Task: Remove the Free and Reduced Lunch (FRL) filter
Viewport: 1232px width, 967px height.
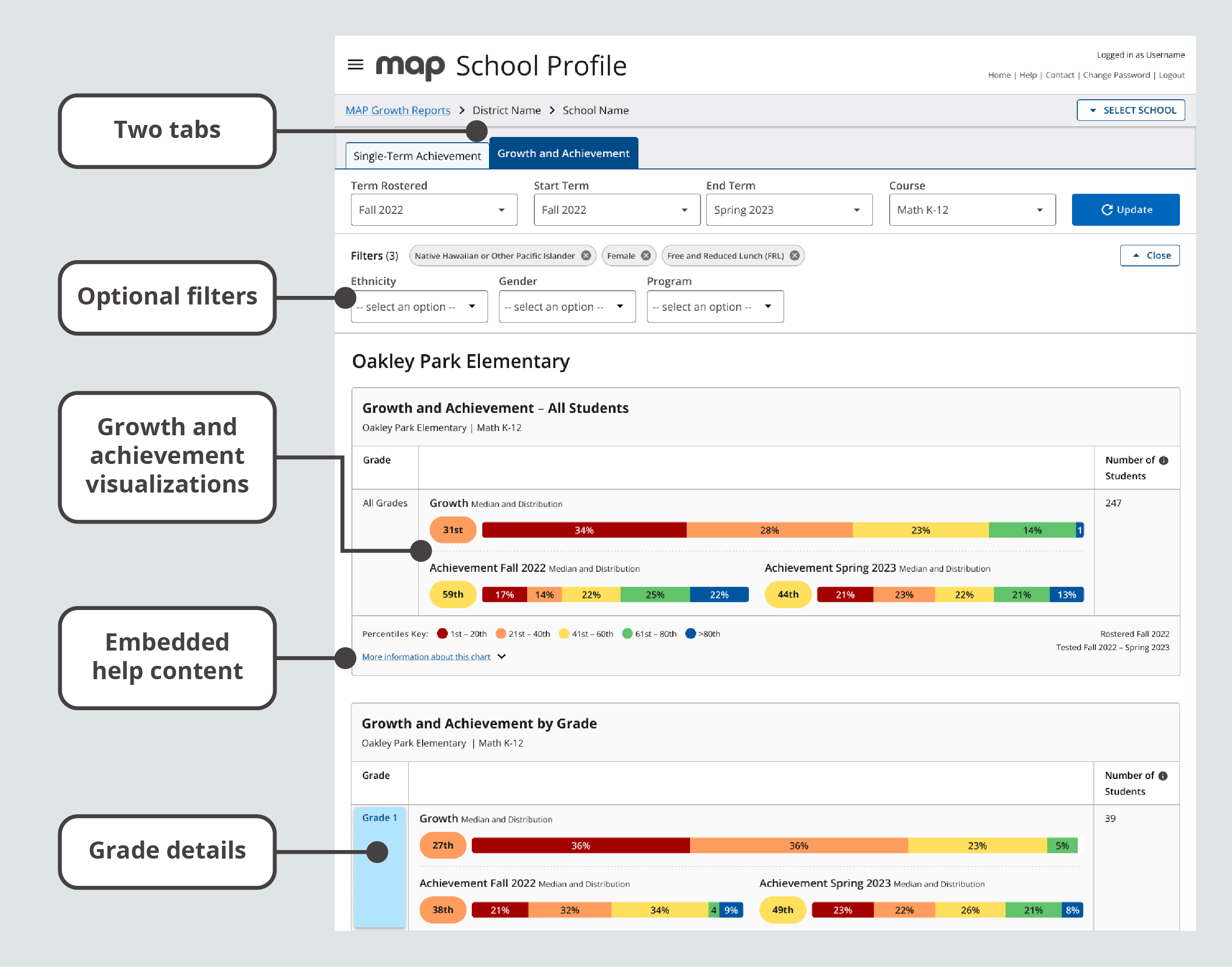Action: 795,255
